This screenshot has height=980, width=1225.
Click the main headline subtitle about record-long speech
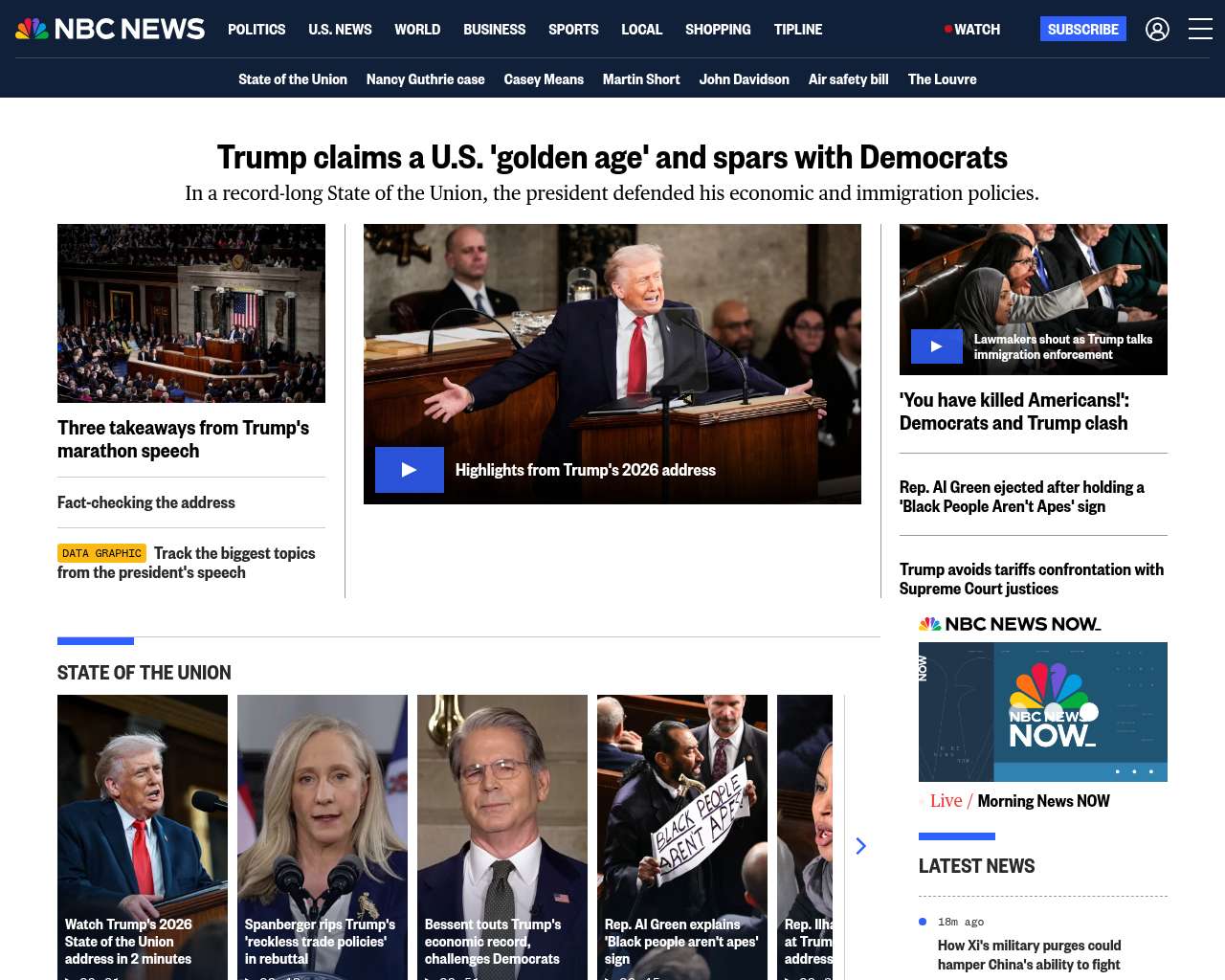coord(612,193)
